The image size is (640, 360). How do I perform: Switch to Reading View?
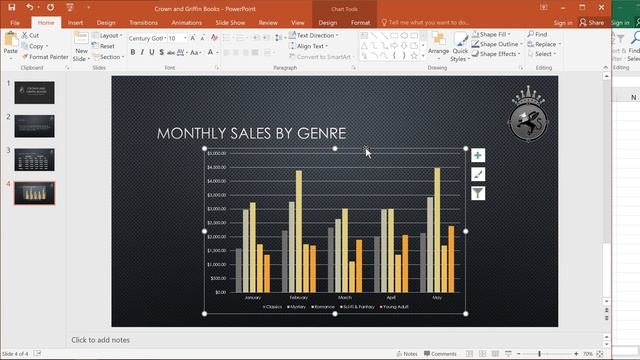495,354
